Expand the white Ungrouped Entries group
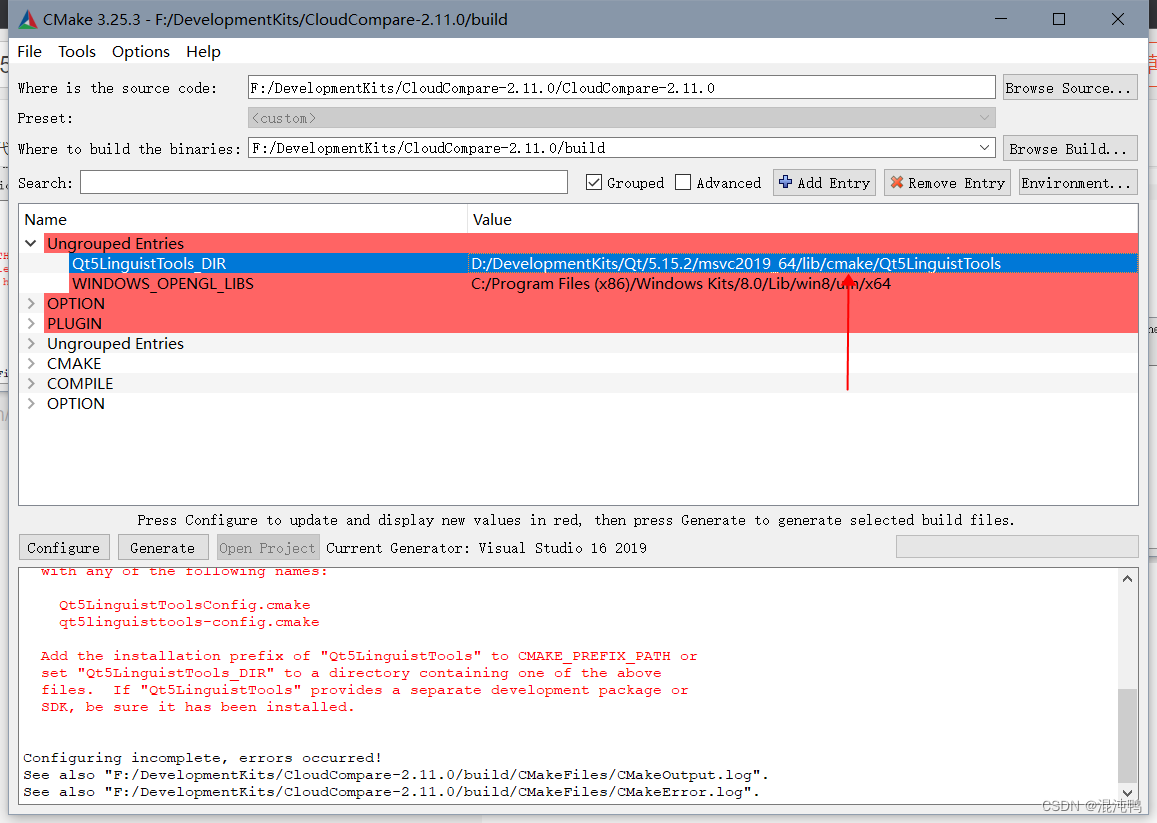Screen dimensions: 1157x823 (x=31, y=343)
